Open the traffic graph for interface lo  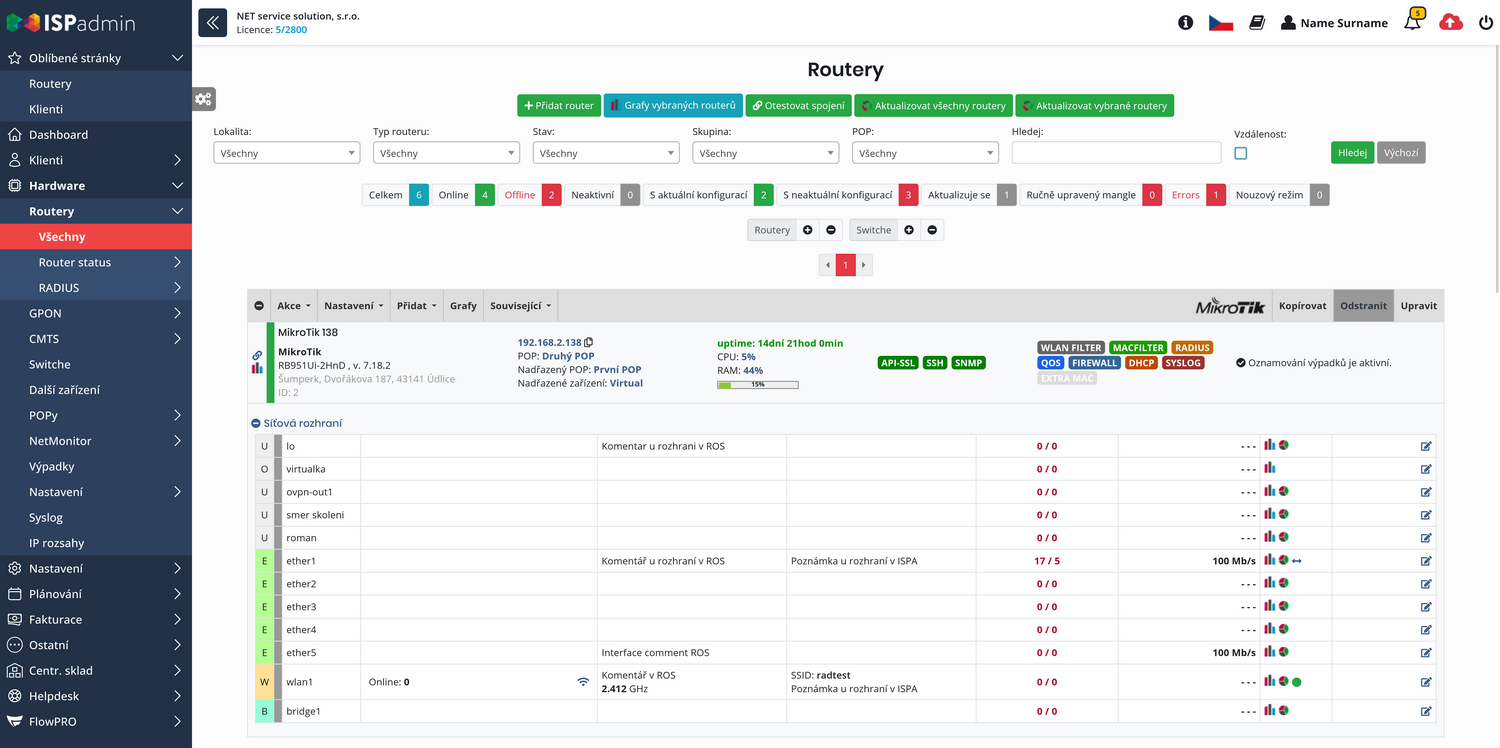(x=1269, y=445)
